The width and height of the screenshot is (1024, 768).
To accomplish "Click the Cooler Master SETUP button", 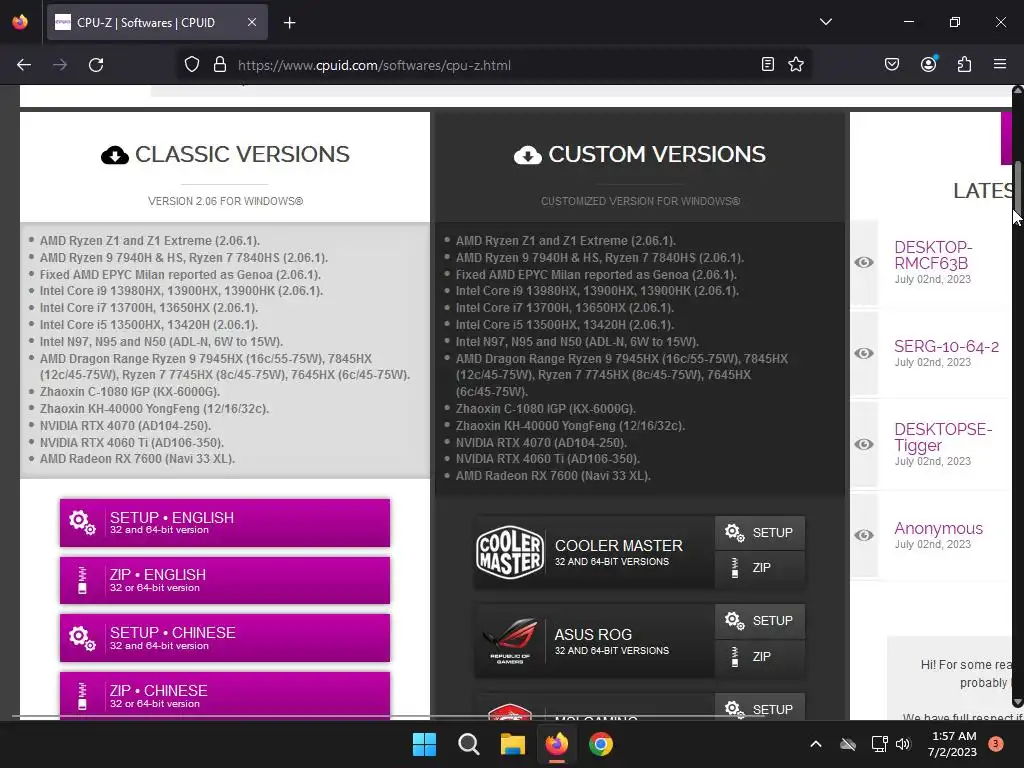I will pyautogui.click(x=760, y=533).
